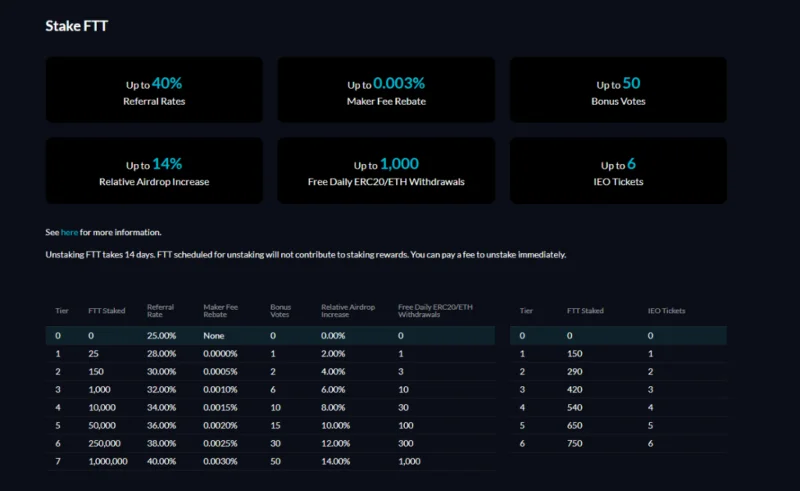Click the Maker Fee Rebate column header
The height and width of the screenshot is (491, 800).
220,311
